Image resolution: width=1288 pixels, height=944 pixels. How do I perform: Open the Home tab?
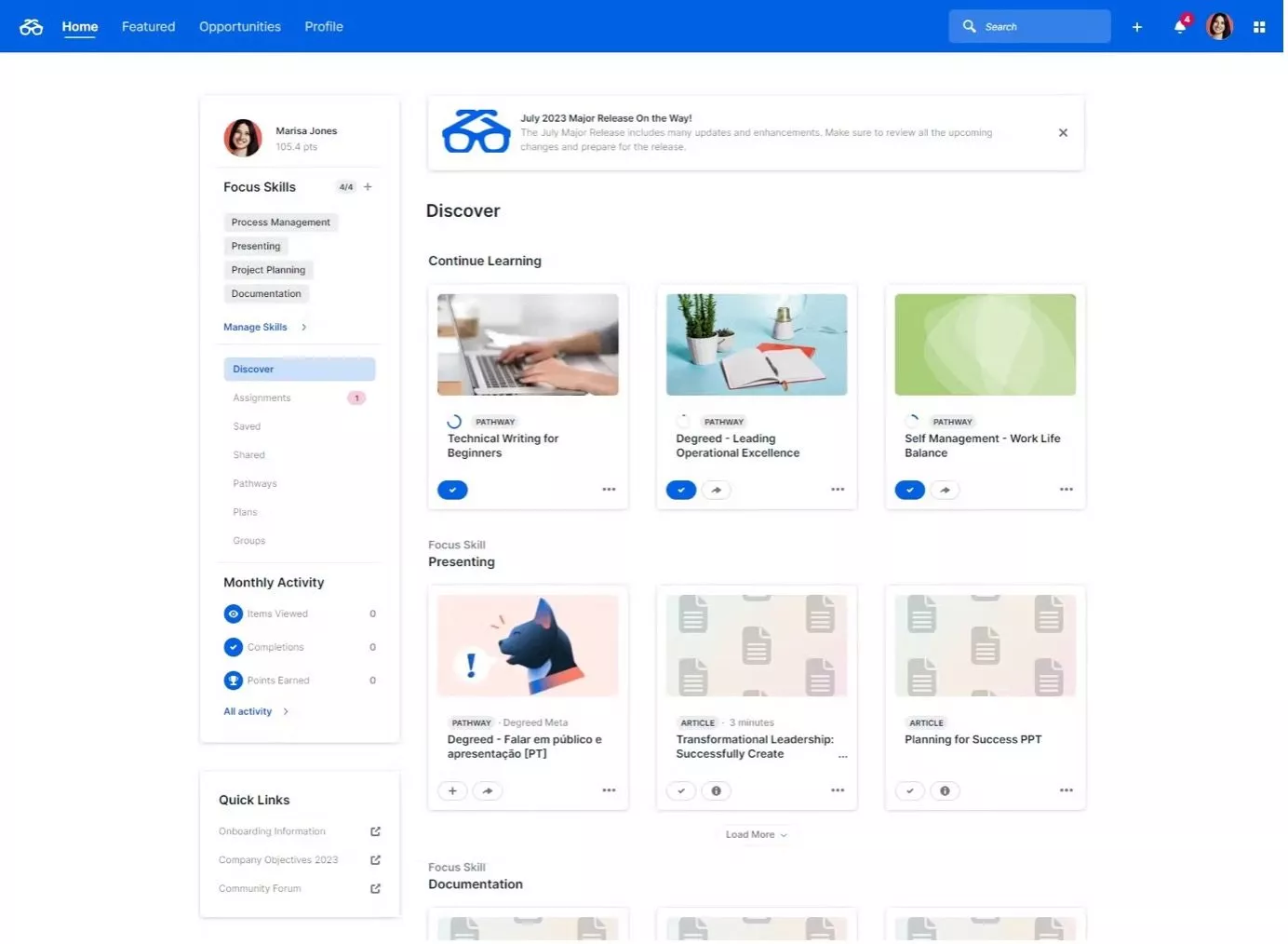coord(80,27)
